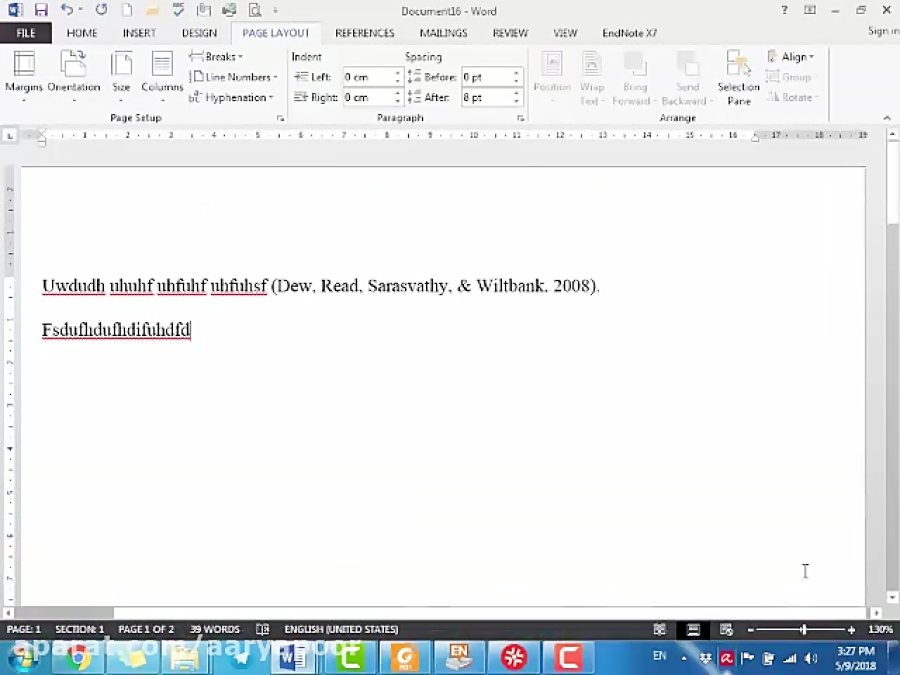Click the Undo arrow icon
This screenshot has height=675, width=900.
(x=66, y=10)
